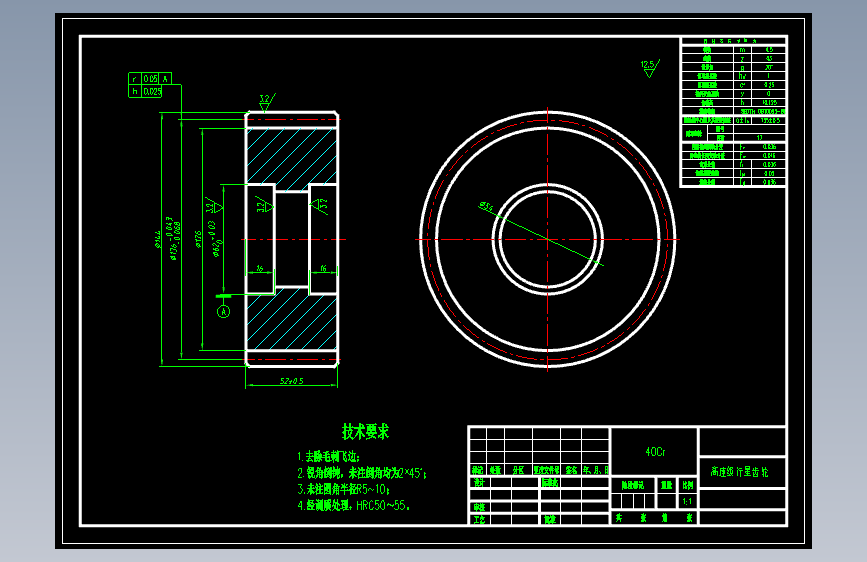Screen dimensions: 867x562
Task: Select the 技术要求 heading
Action: click(x=365, y=431)
